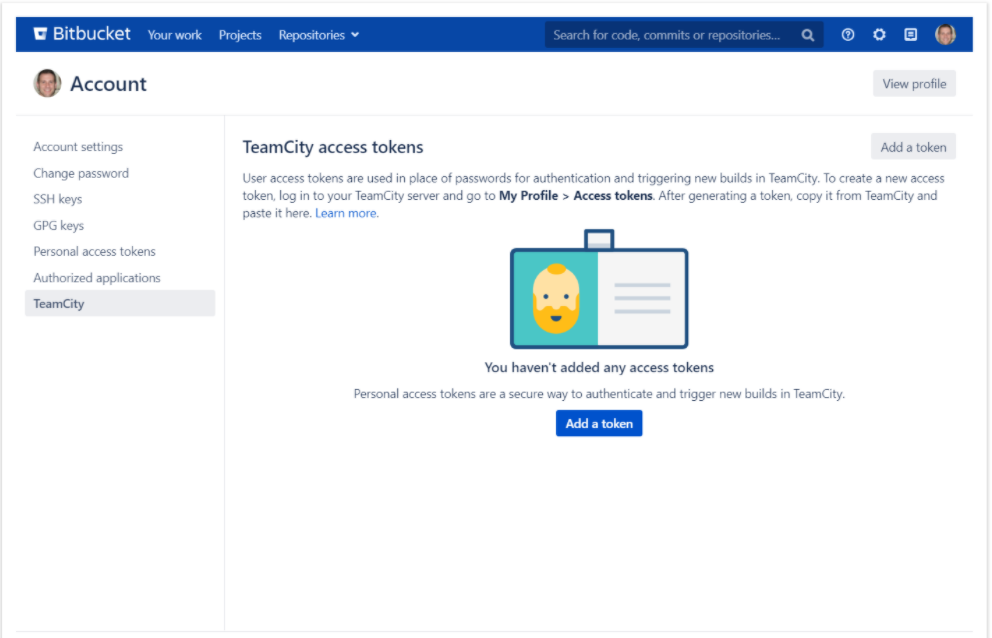Select TeamCity in sidebar
Image resolution: width=992 pixels, height=638 pixels.
click(120, 304)
